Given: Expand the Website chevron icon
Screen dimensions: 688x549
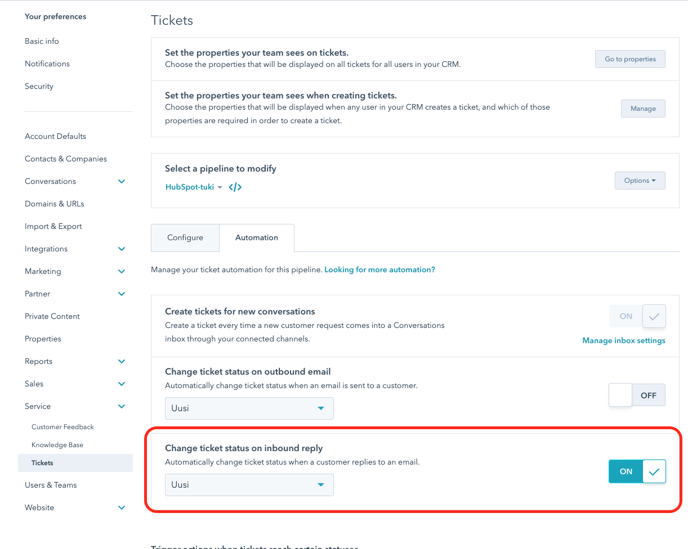Looking at the screenshot, I should coord(122,508).
